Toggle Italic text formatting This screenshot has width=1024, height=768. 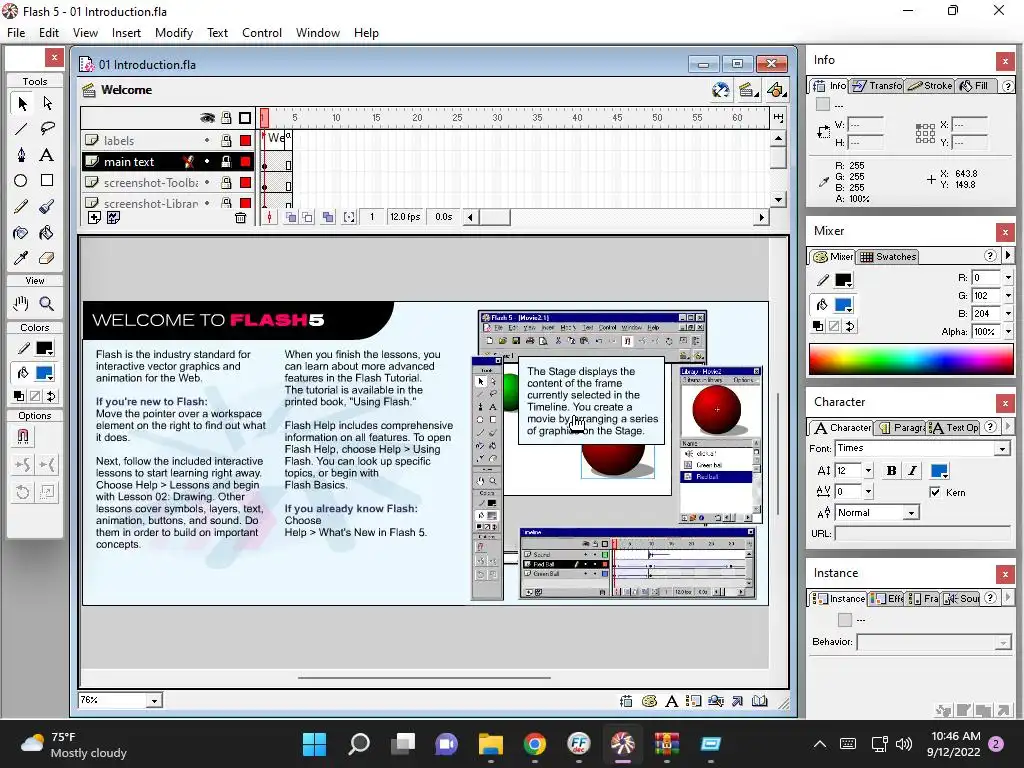[x=912, y=471]
